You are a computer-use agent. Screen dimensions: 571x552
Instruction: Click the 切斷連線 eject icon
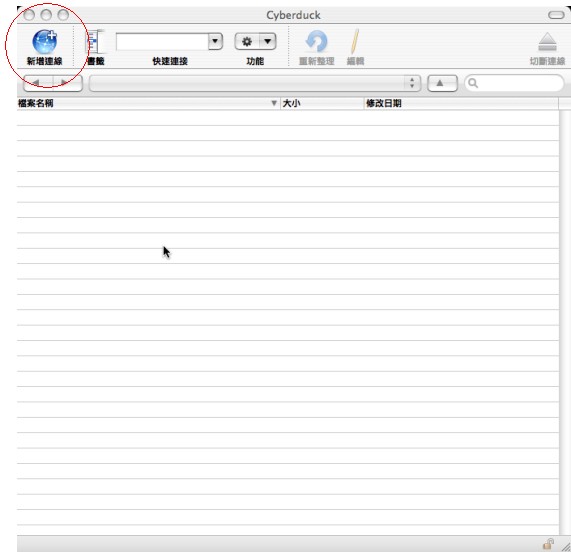tap(547, 42)
